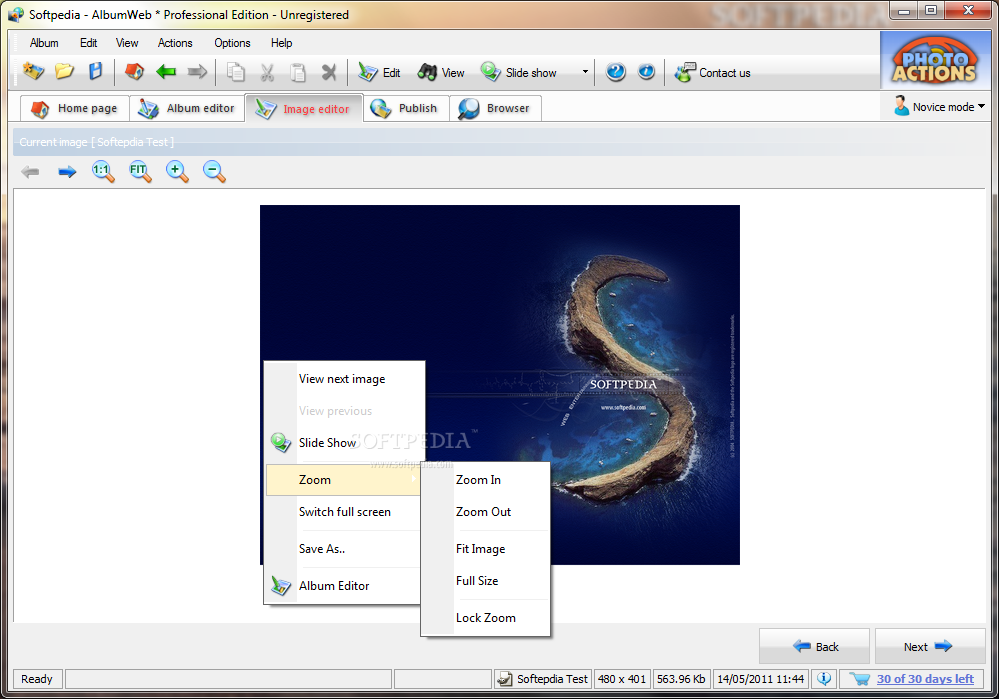Select Zoom Out from submenu

pos(485,512)
